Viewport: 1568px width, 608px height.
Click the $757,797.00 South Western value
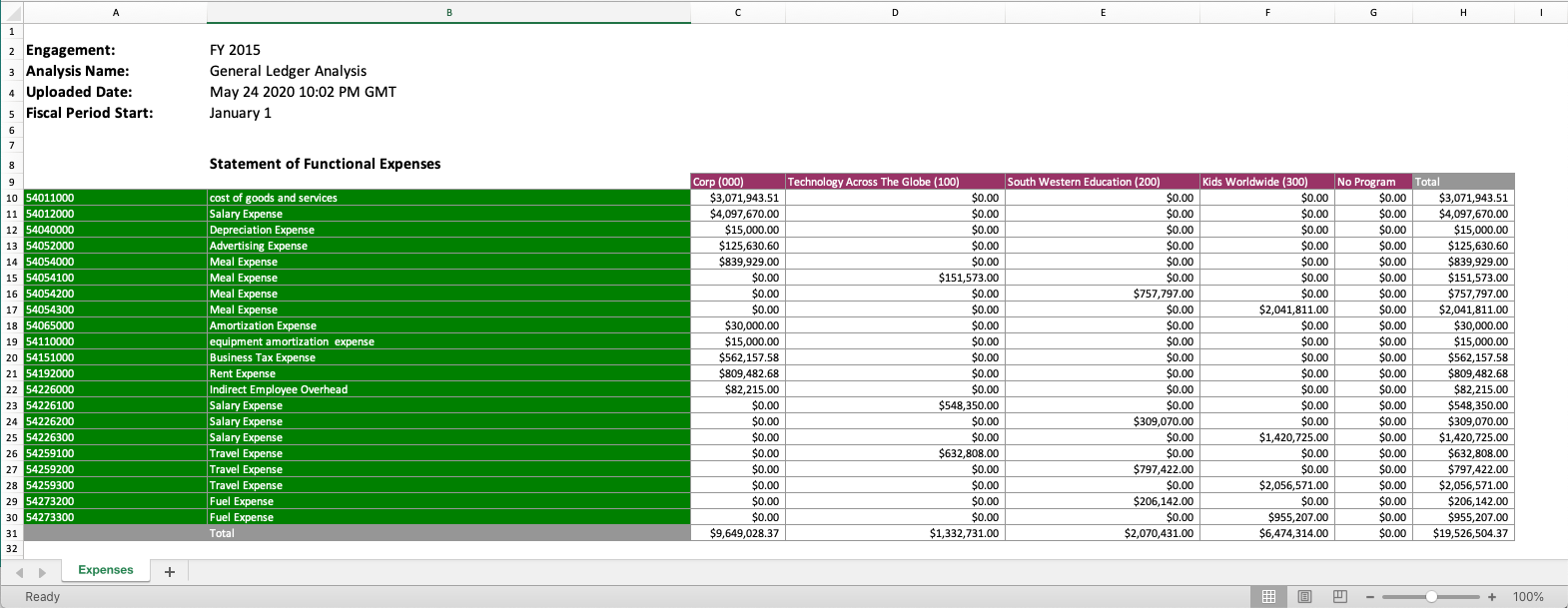click(1103, 294)
